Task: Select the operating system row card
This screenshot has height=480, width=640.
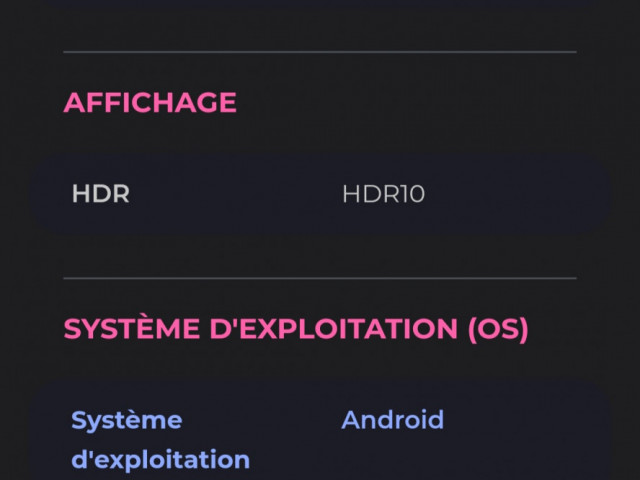Action: tap(320, 431)
